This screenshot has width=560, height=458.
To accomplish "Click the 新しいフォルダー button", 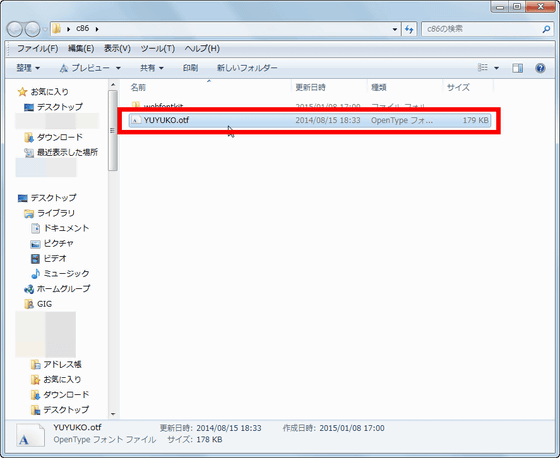I will coord(247,68).
